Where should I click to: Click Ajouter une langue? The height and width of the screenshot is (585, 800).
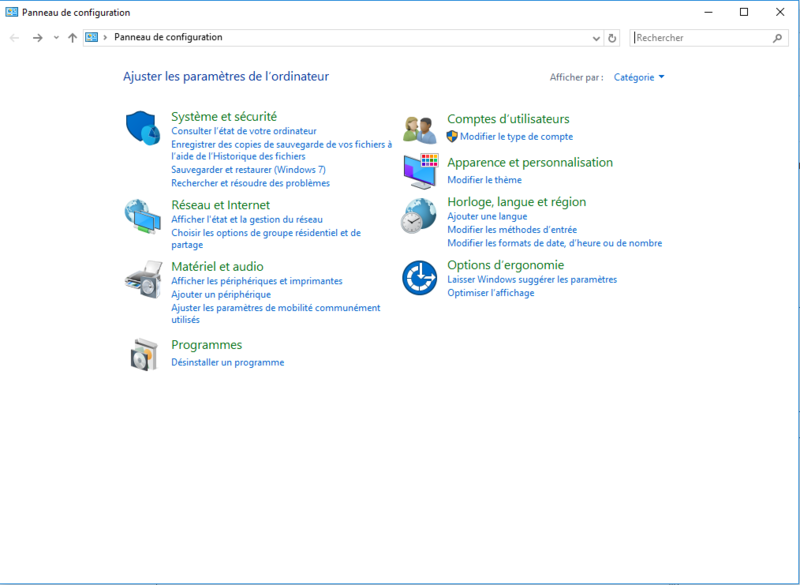tap(487, 217)
